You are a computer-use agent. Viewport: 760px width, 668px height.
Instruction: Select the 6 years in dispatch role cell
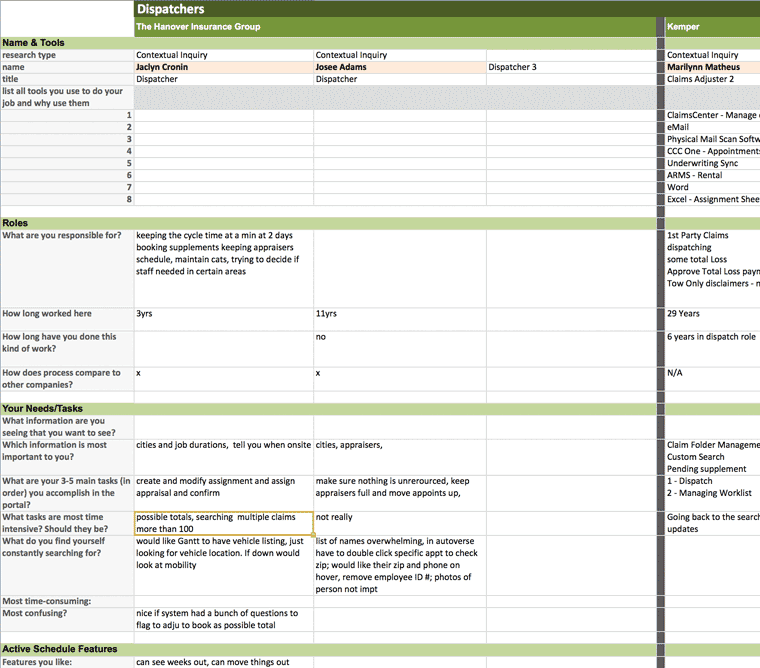coord(712,349)
